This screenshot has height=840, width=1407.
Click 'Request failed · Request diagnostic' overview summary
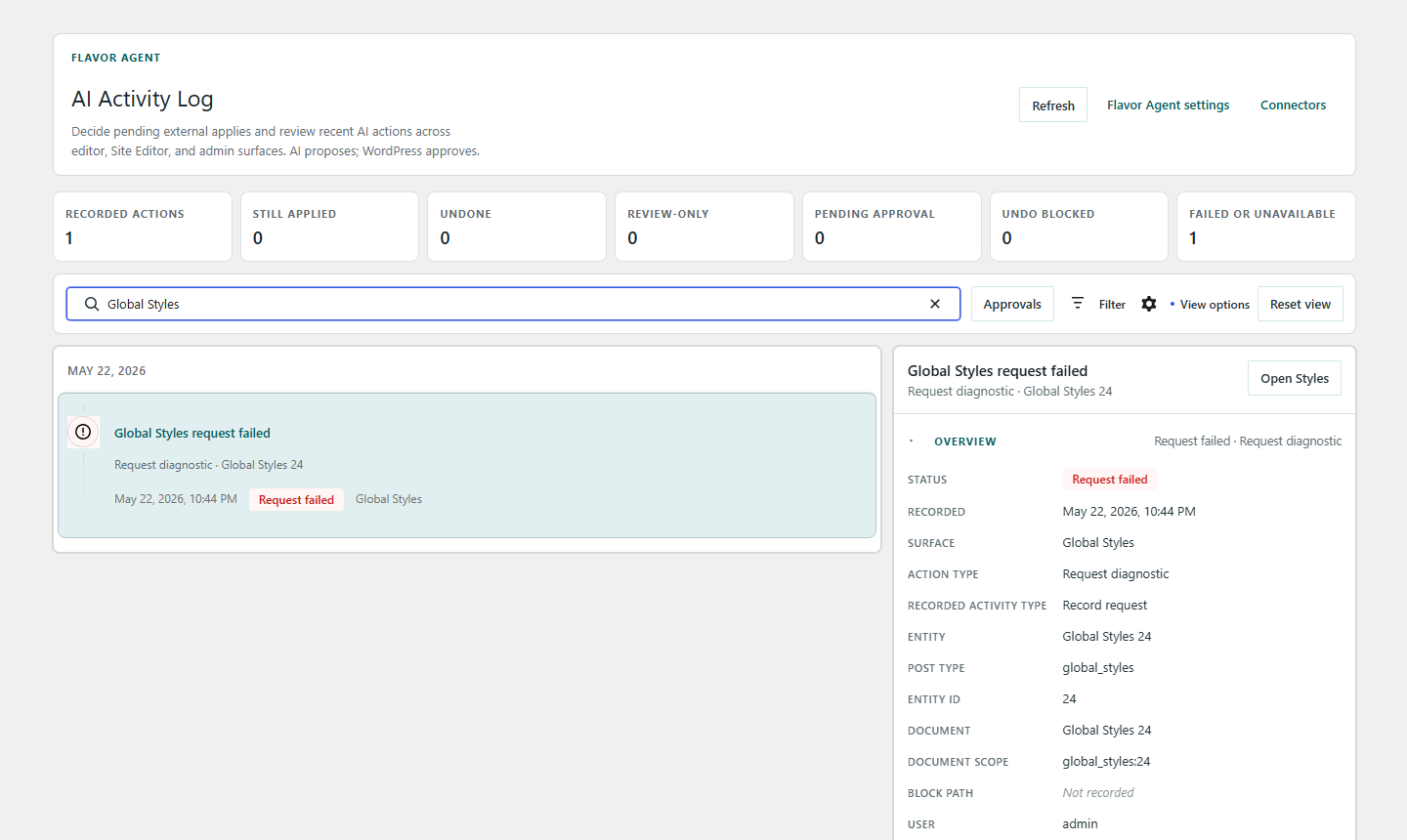click(x=1248, y=441)
